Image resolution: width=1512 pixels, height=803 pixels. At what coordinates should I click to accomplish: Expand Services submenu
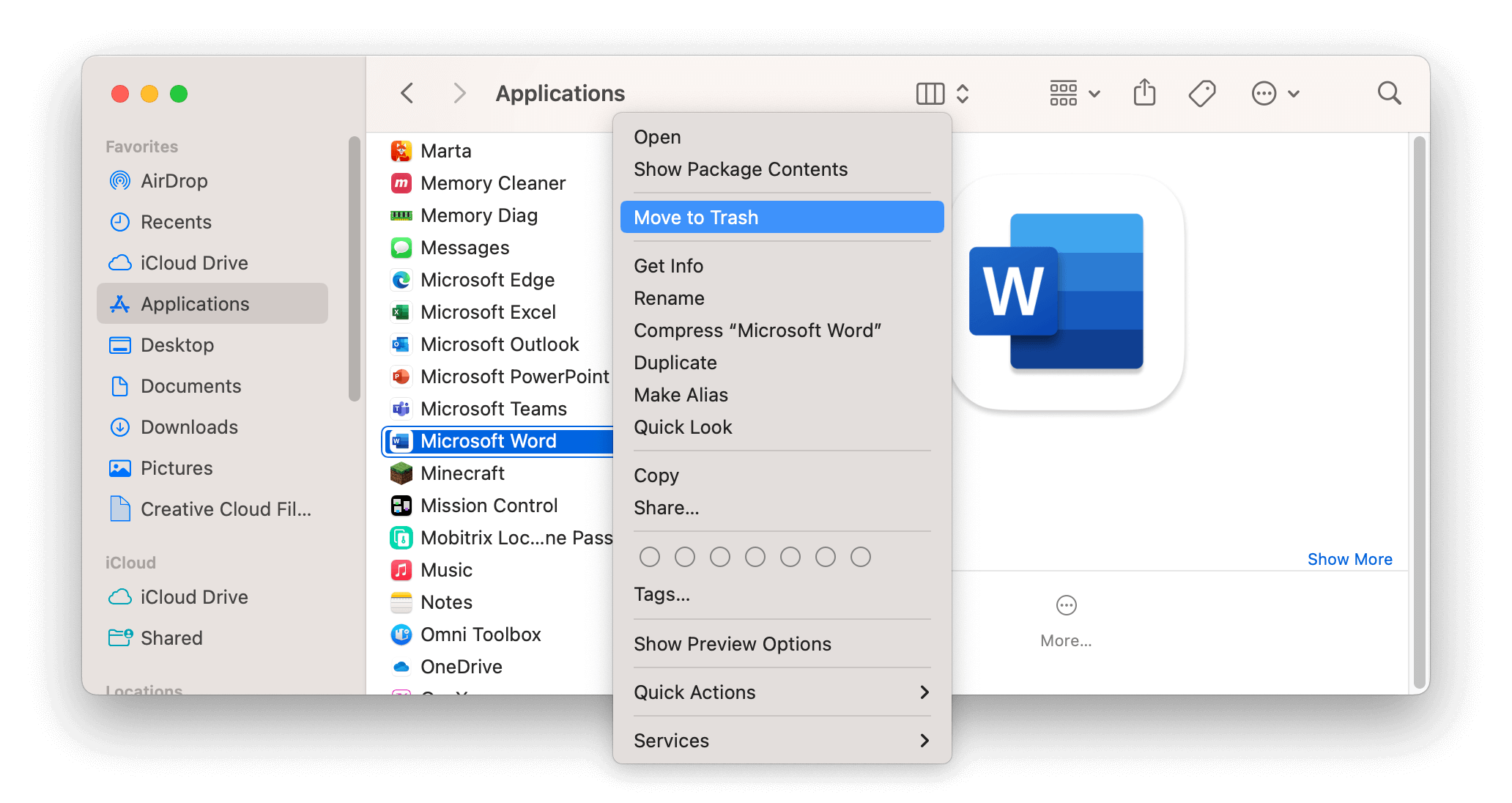(x=782, y=741)
